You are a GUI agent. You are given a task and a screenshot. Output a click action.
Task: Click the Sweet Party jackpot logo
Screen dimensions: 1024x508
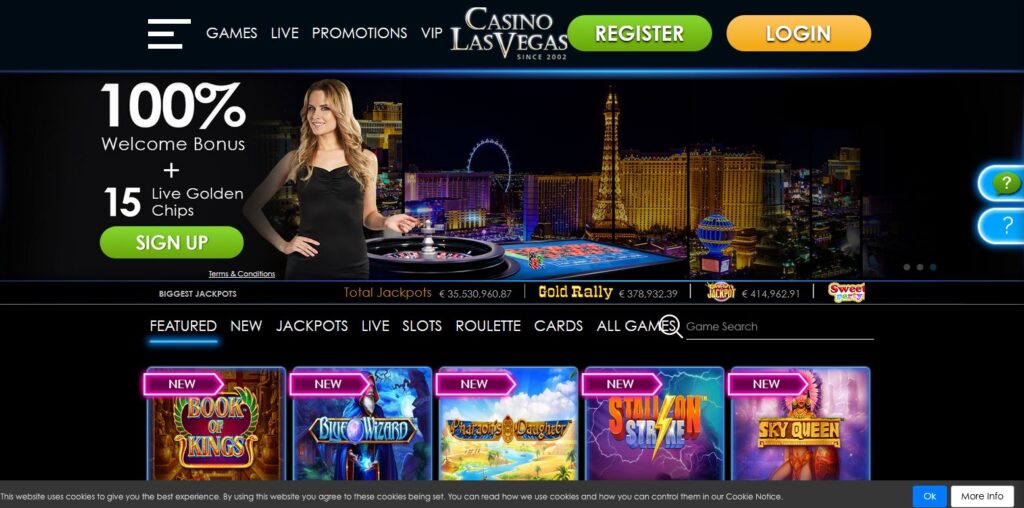click(x=846, y=293)
